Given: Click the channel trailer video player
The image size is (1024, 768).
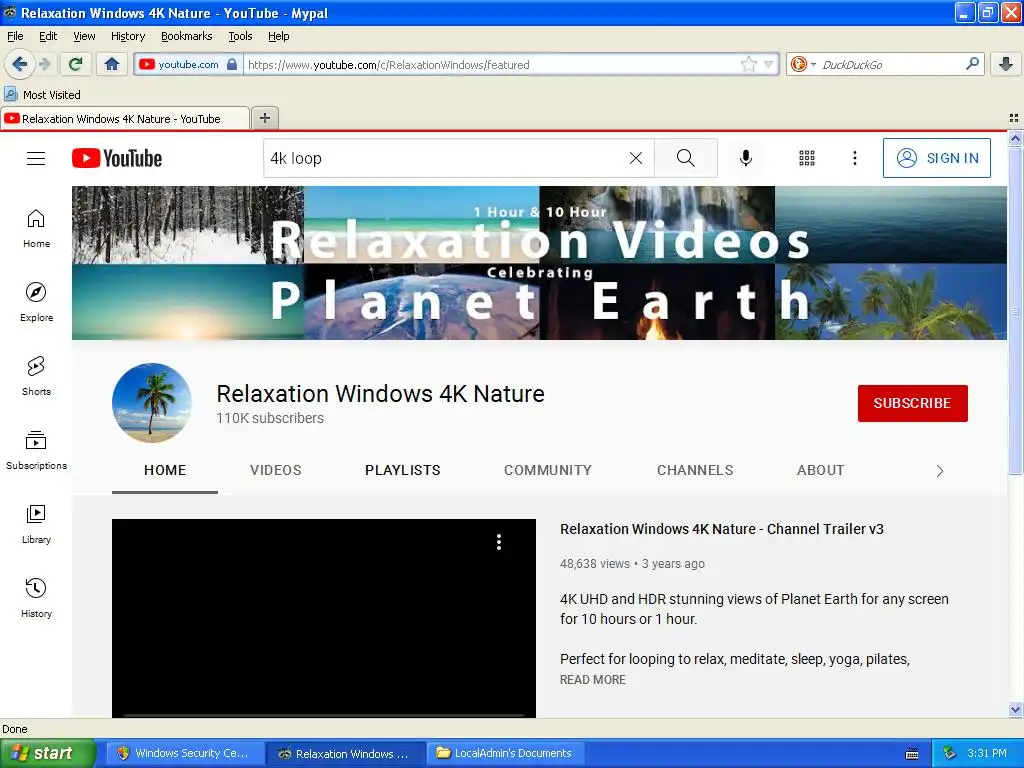Looking at the screenshot, I should (324, 618).
